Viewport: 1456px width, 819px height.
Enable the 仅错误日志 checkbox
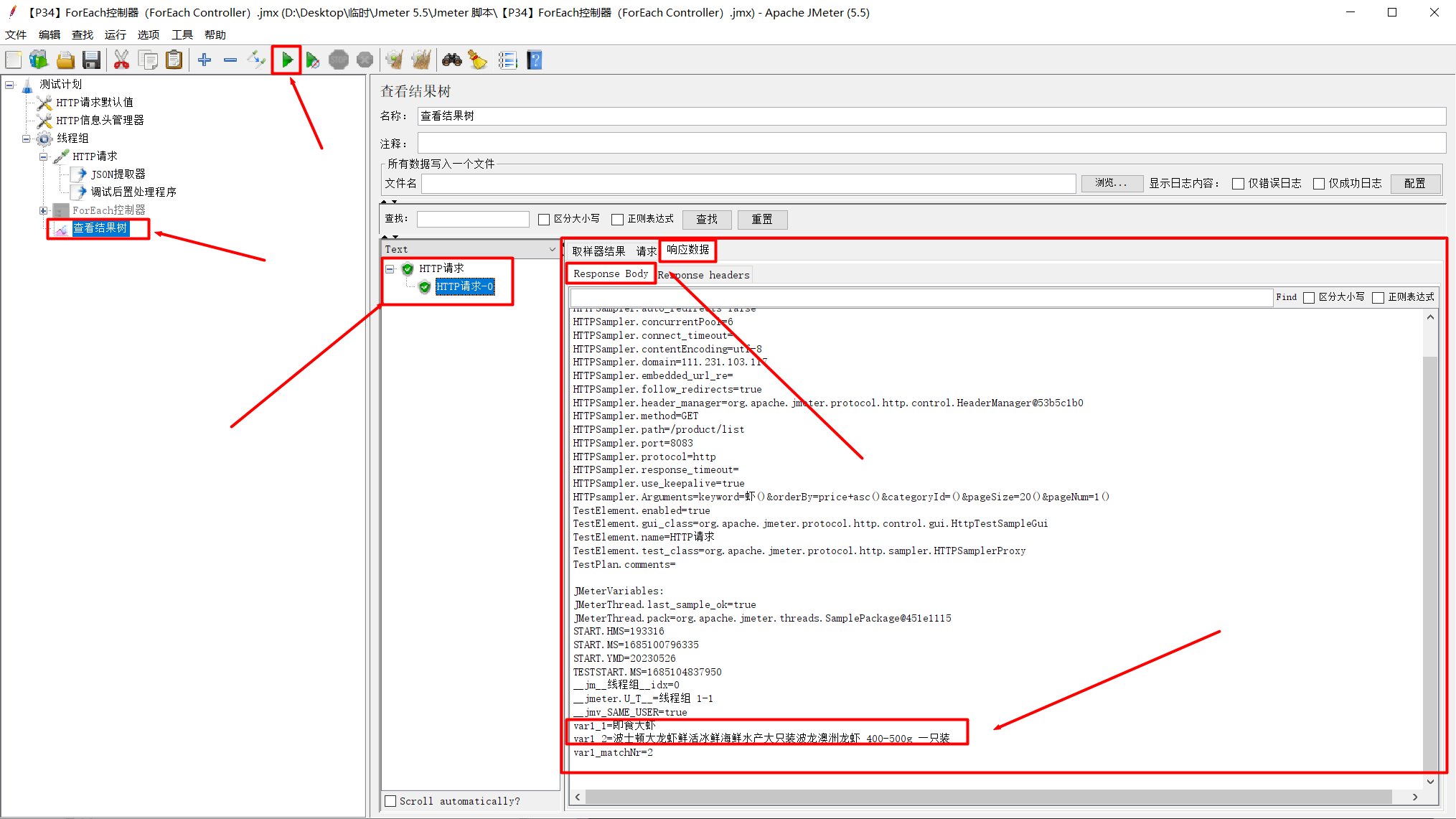click(x=1238, y=184)
